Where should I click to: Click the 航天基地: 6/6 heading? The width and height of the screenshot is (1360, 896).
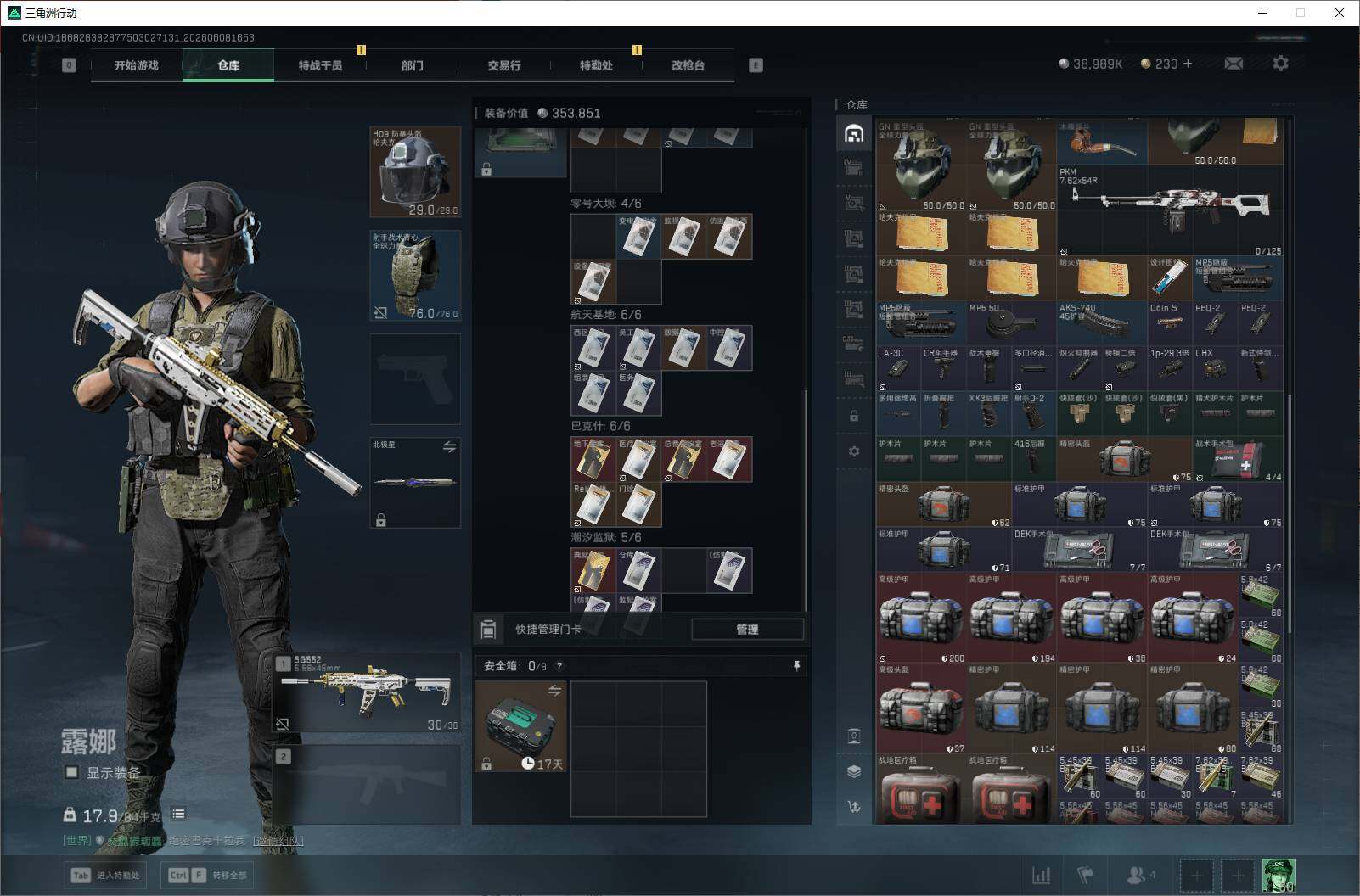tap(606, 315)
